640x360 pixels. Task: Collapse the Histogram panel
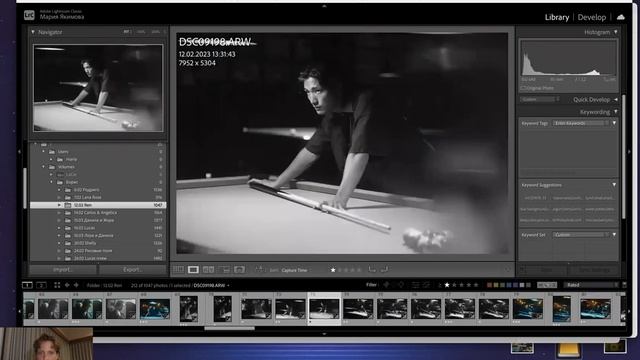click(616, 32)
